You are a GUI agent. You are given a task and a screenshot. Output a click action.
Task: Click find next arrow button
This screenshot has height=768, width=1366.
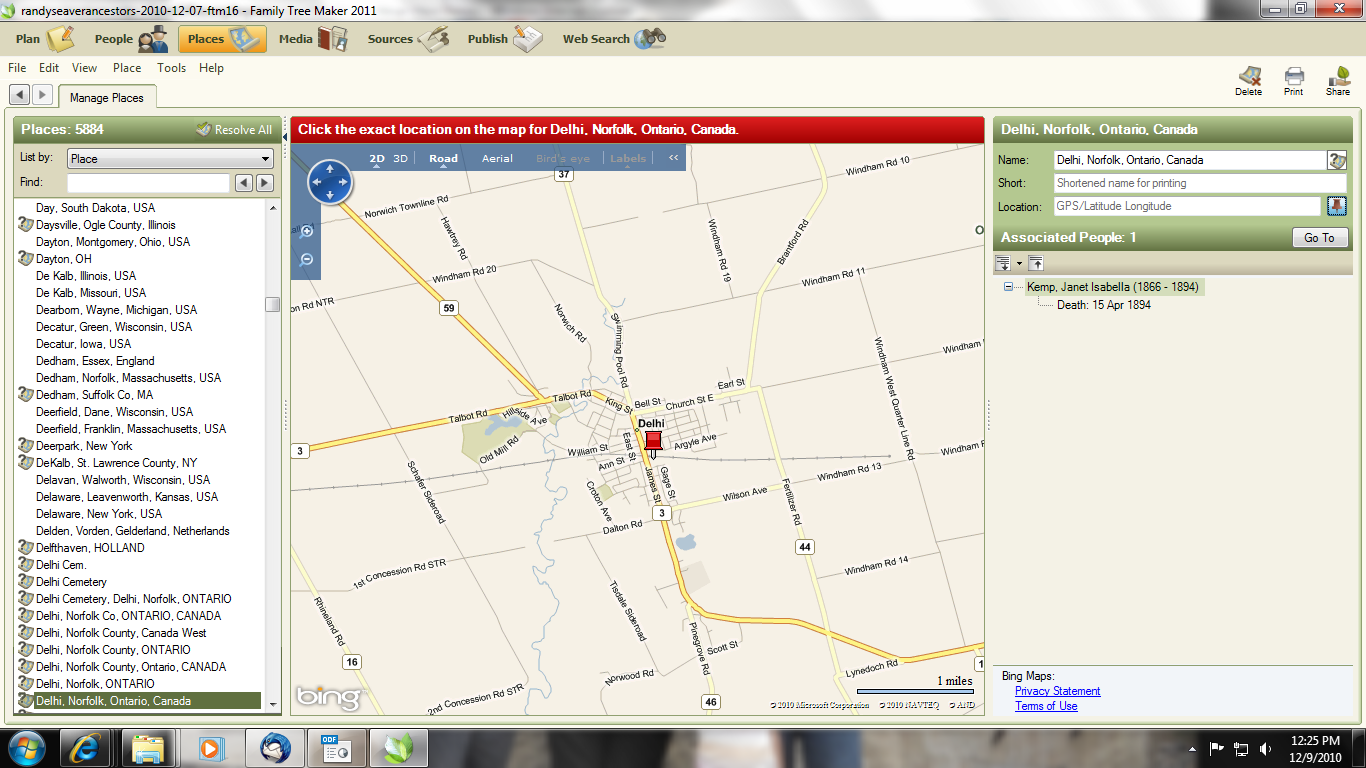[265, 183]
